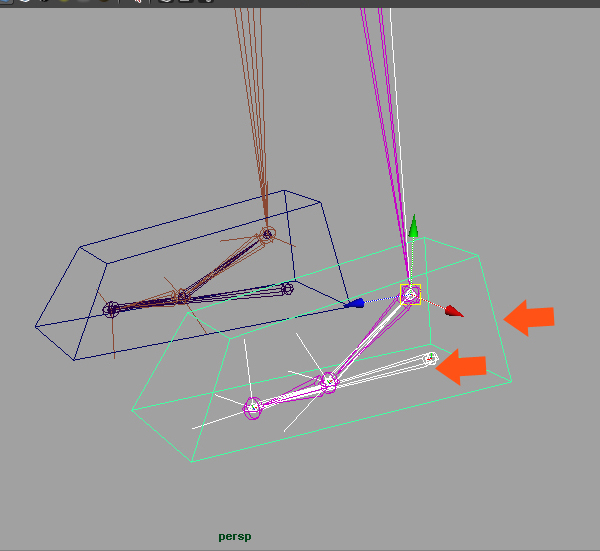The image size is (600, 551).
Task: Select the dark ball joint of the left foot
Action: pos(182,297)
